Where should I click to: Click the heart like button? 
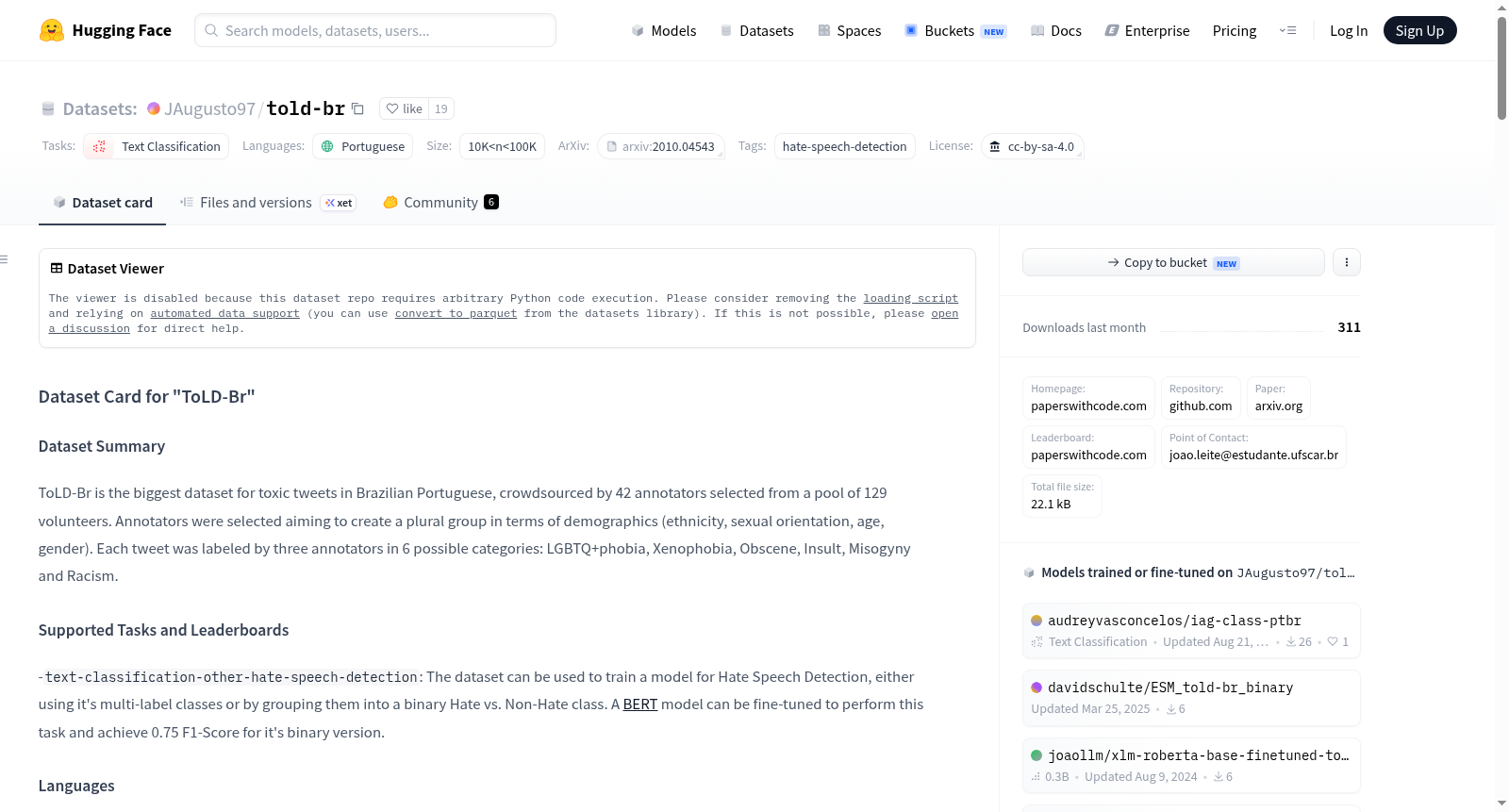[405, 108]
